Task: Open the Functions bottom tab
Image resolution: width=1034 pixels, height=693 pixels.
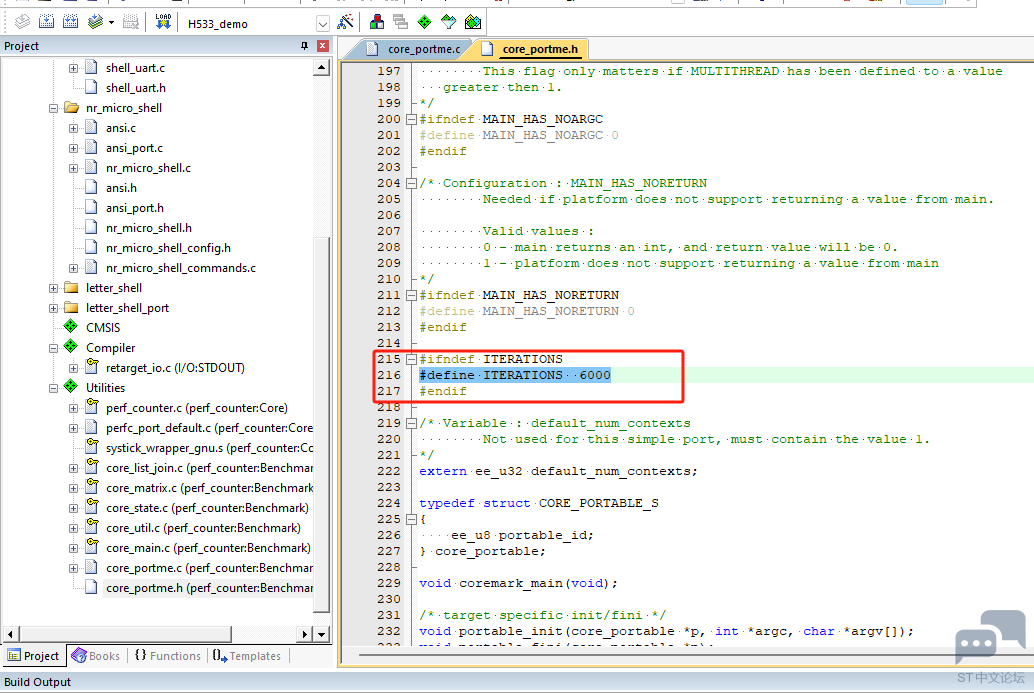Action: tap(167, 655)
